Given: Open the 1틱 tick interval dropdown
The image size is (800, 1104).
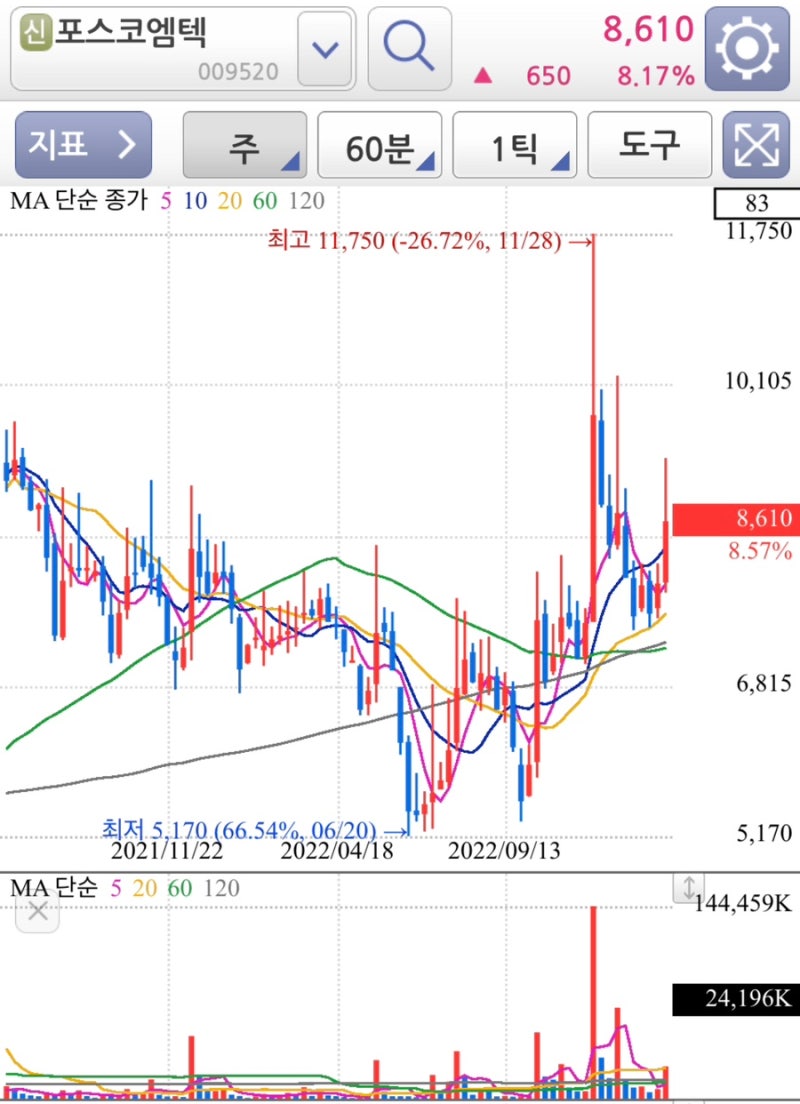Looking at the screenshot, I should [514, 145].
